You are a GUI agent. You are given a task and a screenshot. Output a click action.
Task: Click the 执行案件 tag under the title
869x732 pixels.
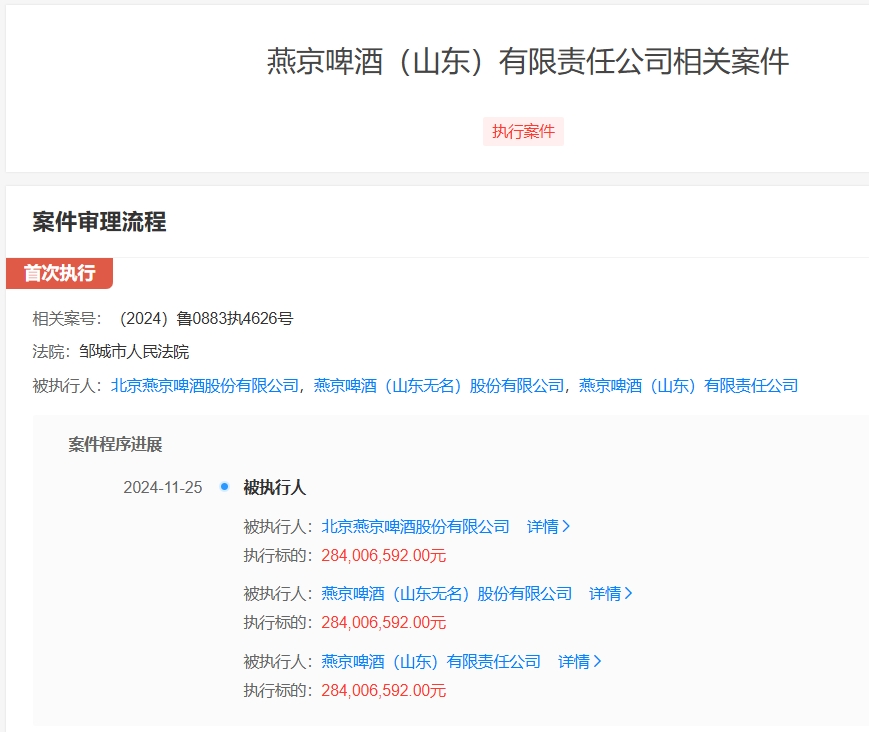click(x=523, y=131)
